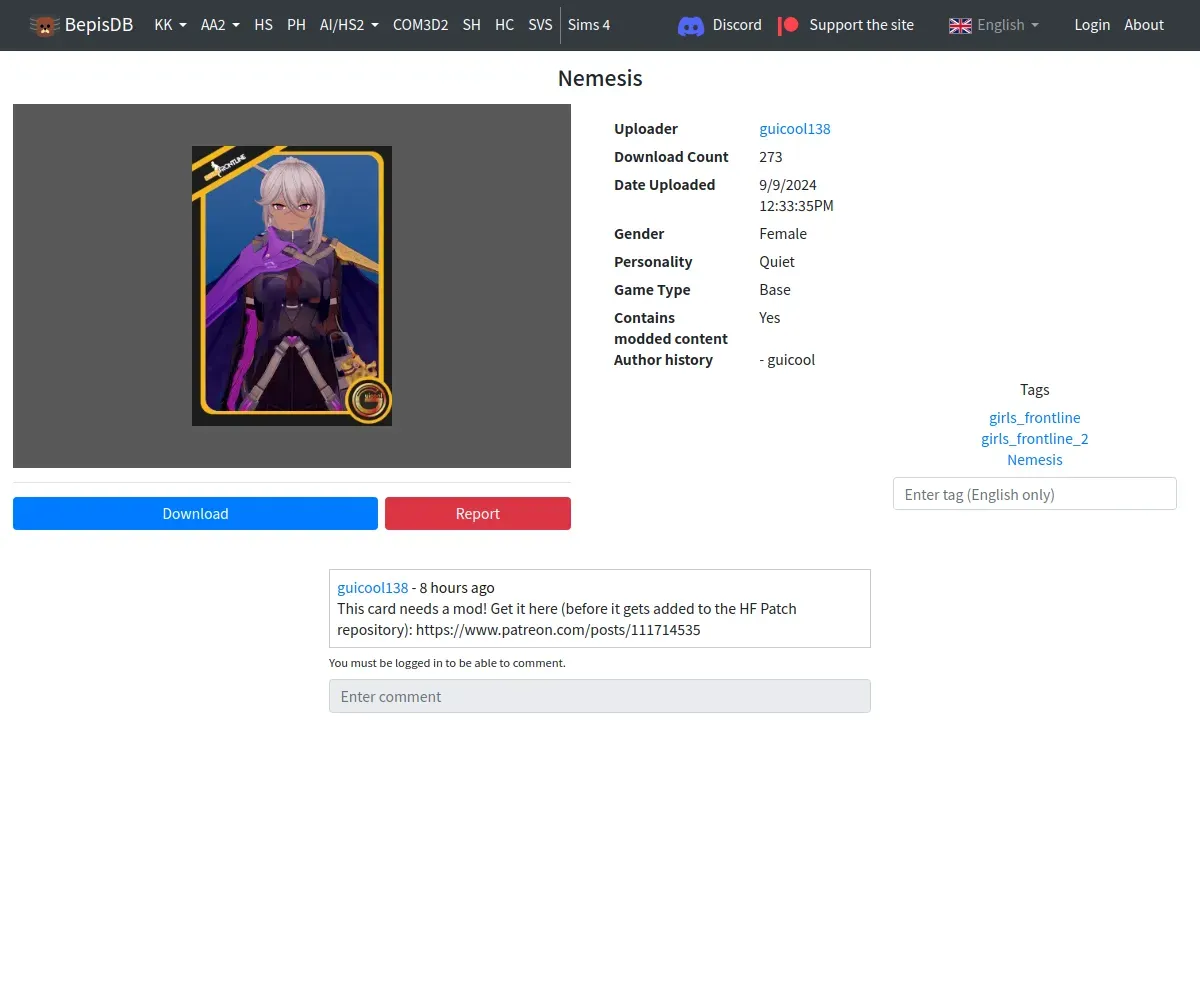
Task: Click the Login link
Action: [1092, 25]
